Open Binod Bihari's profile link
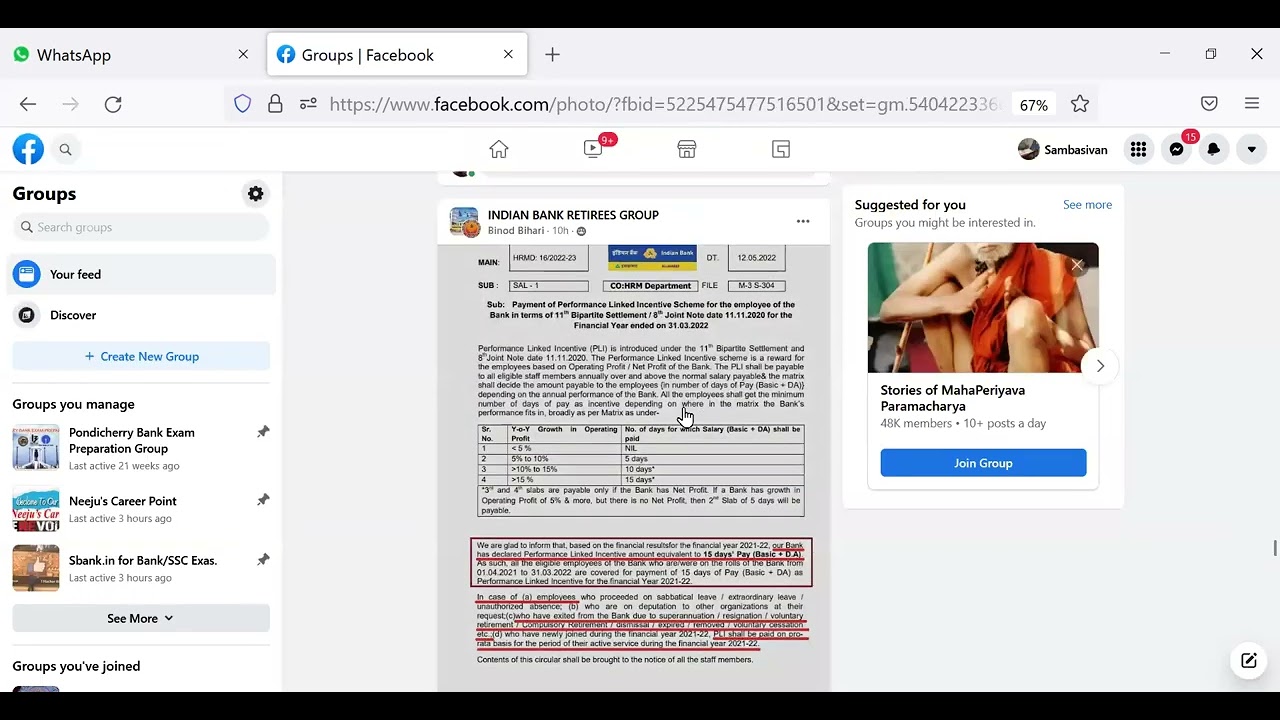The image size is (1280, 720). 516,231
